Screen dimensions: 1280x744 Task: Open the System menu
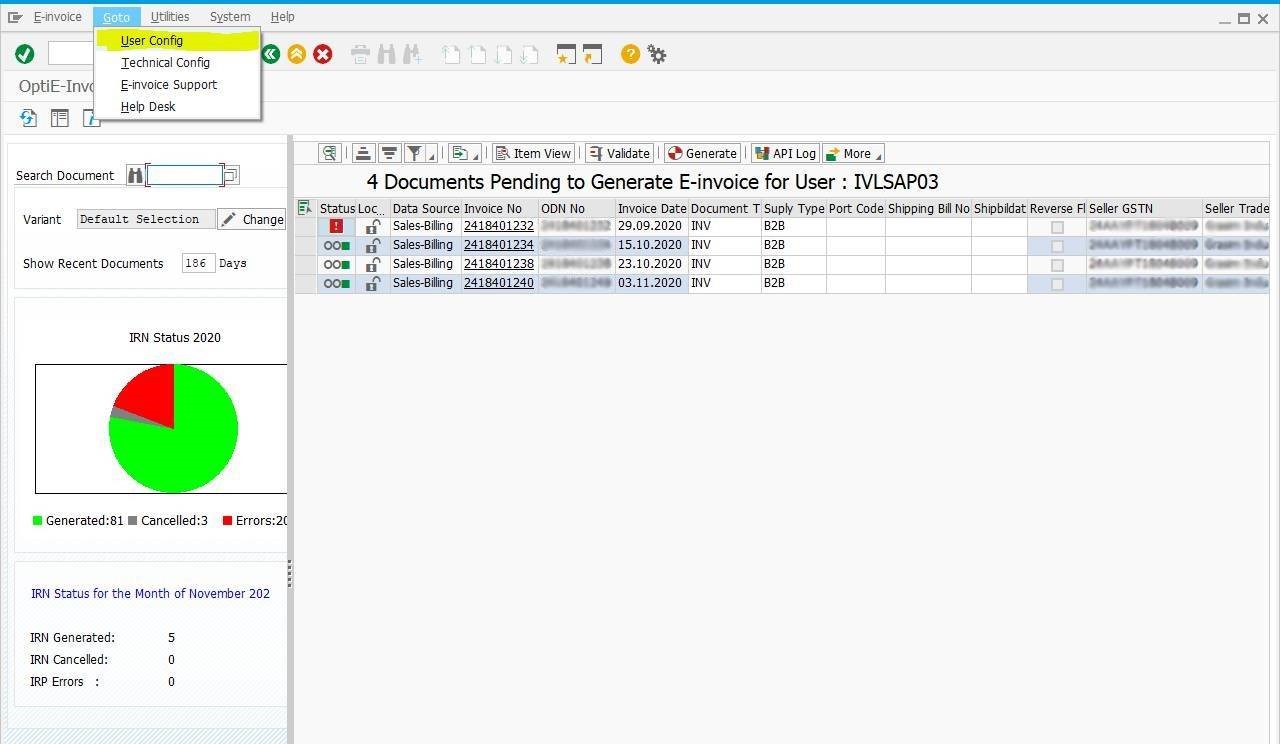coord(230,17)
